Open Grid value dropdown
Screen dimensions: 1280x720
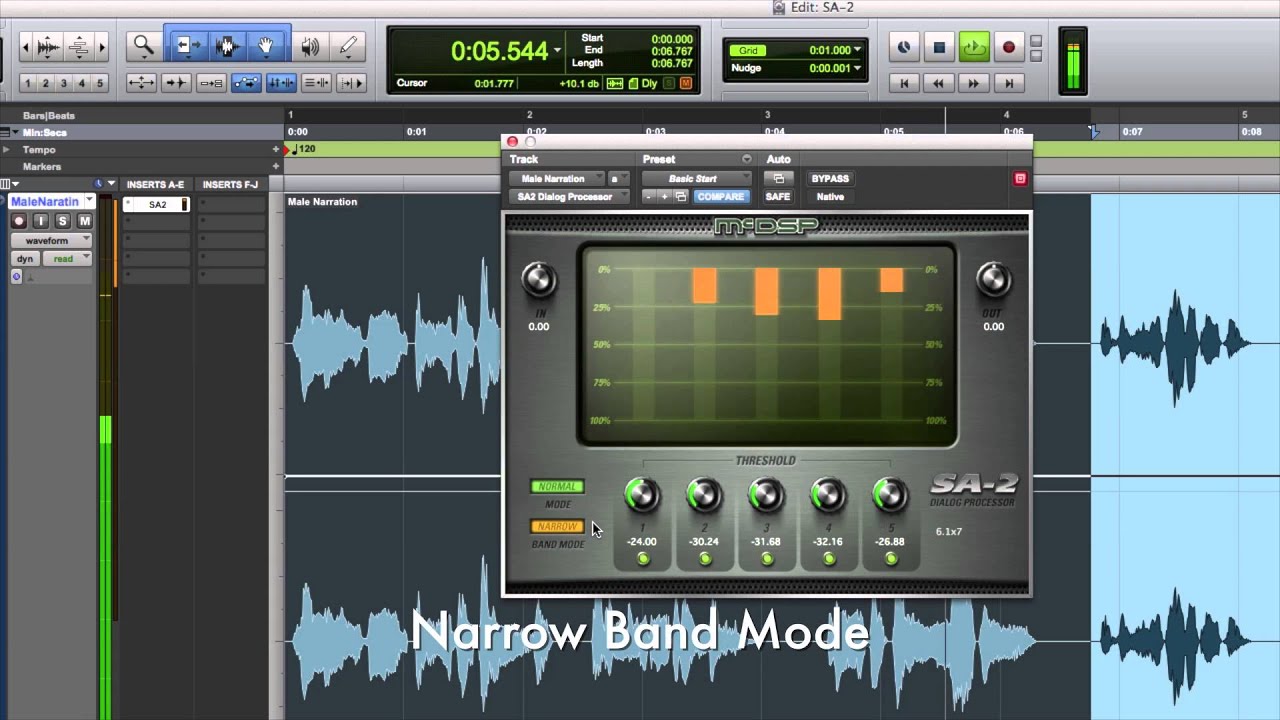(857, 50)
